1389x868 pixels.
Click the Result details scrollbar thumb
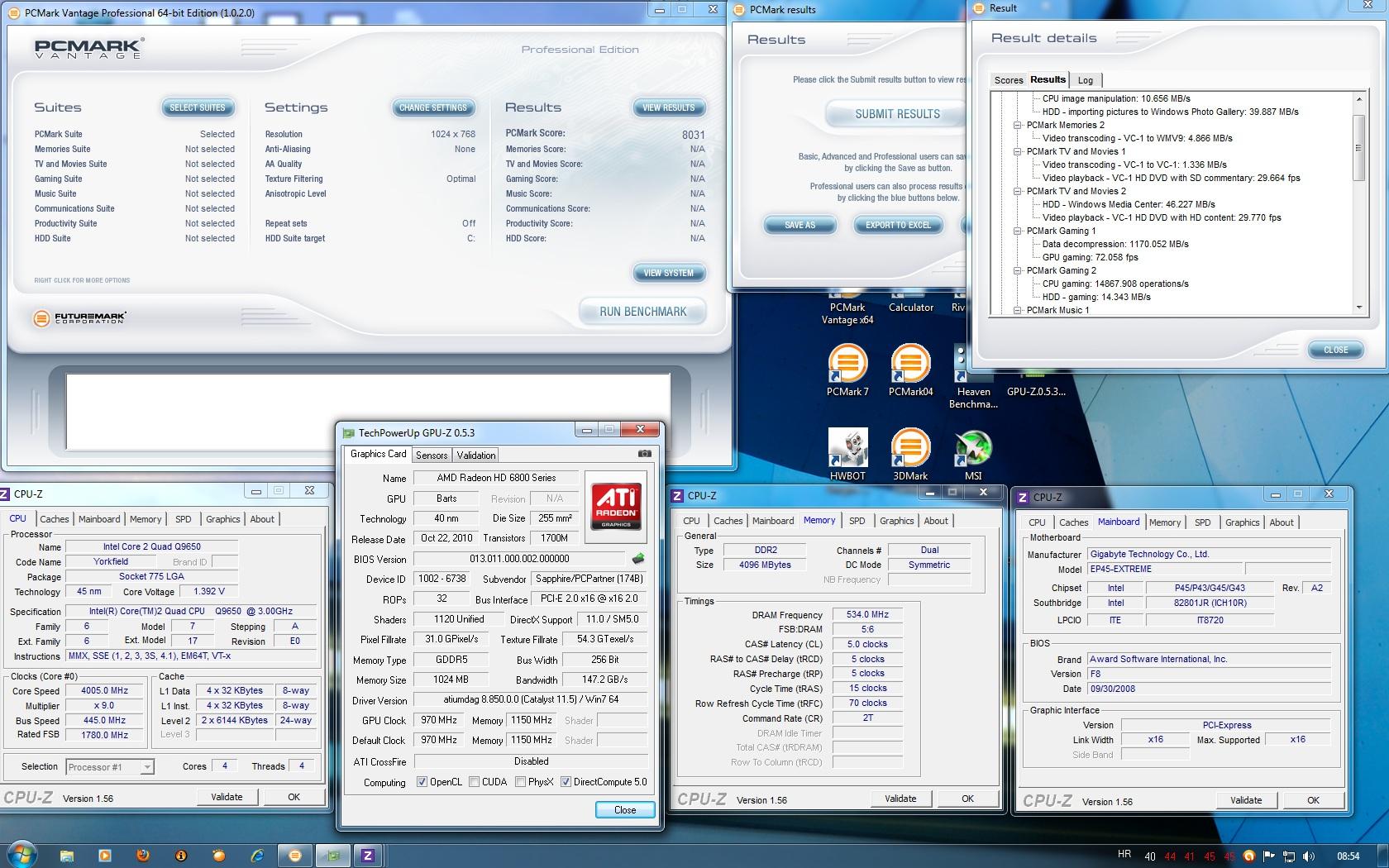point(1358,148)
